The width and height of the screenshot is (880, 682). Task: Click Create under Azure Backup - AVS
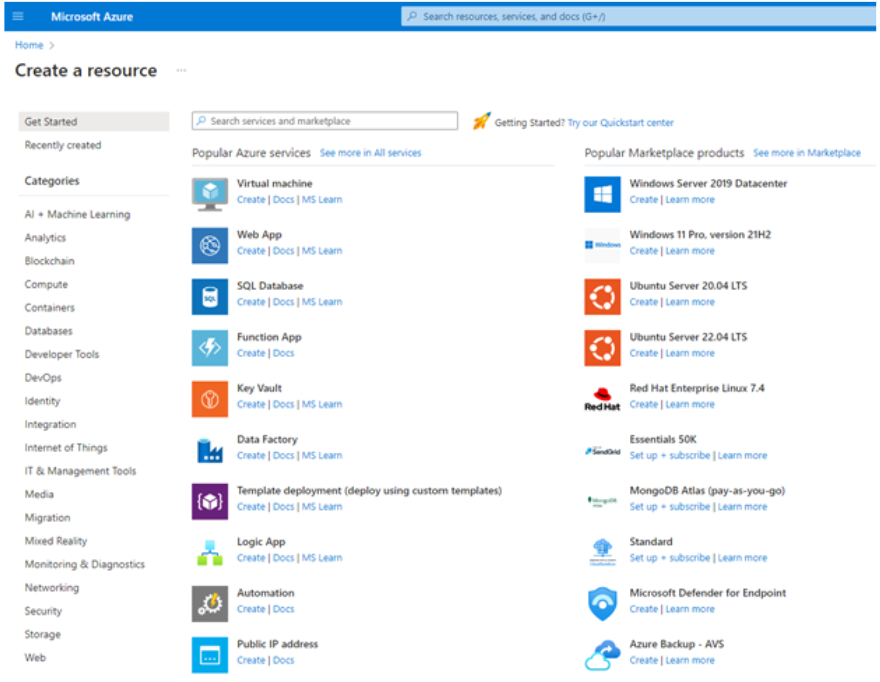pos(644,660)
